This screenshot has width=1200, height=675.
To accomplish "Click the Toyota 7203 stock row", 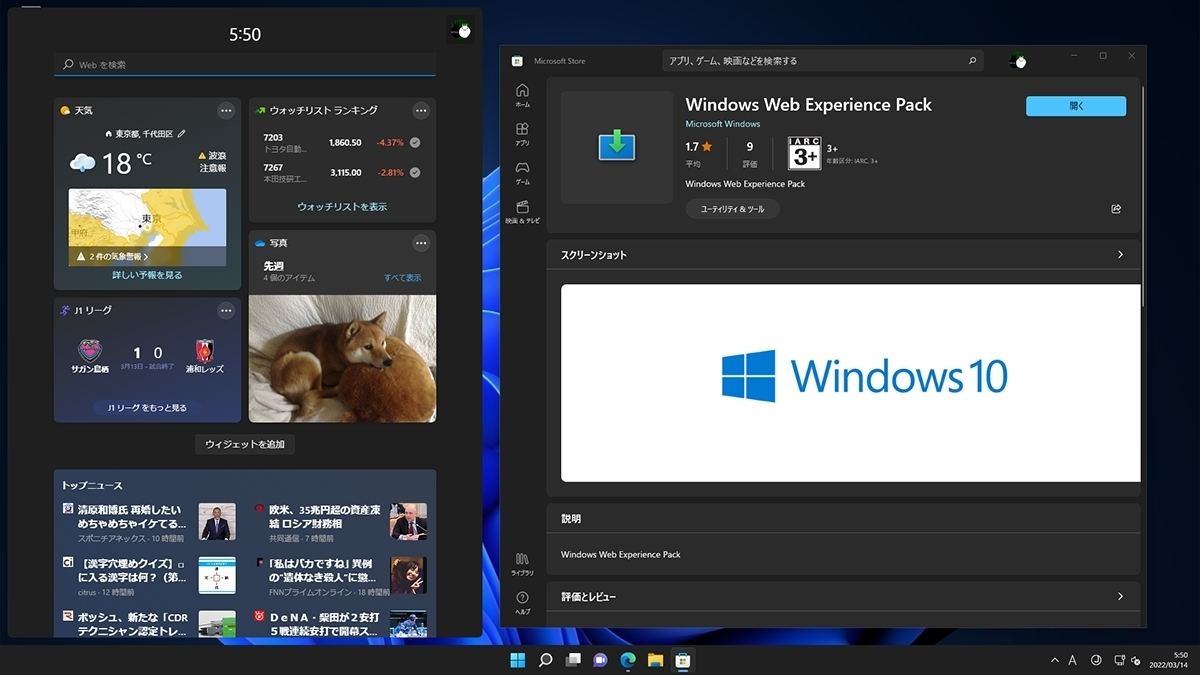I will (342, 143).
